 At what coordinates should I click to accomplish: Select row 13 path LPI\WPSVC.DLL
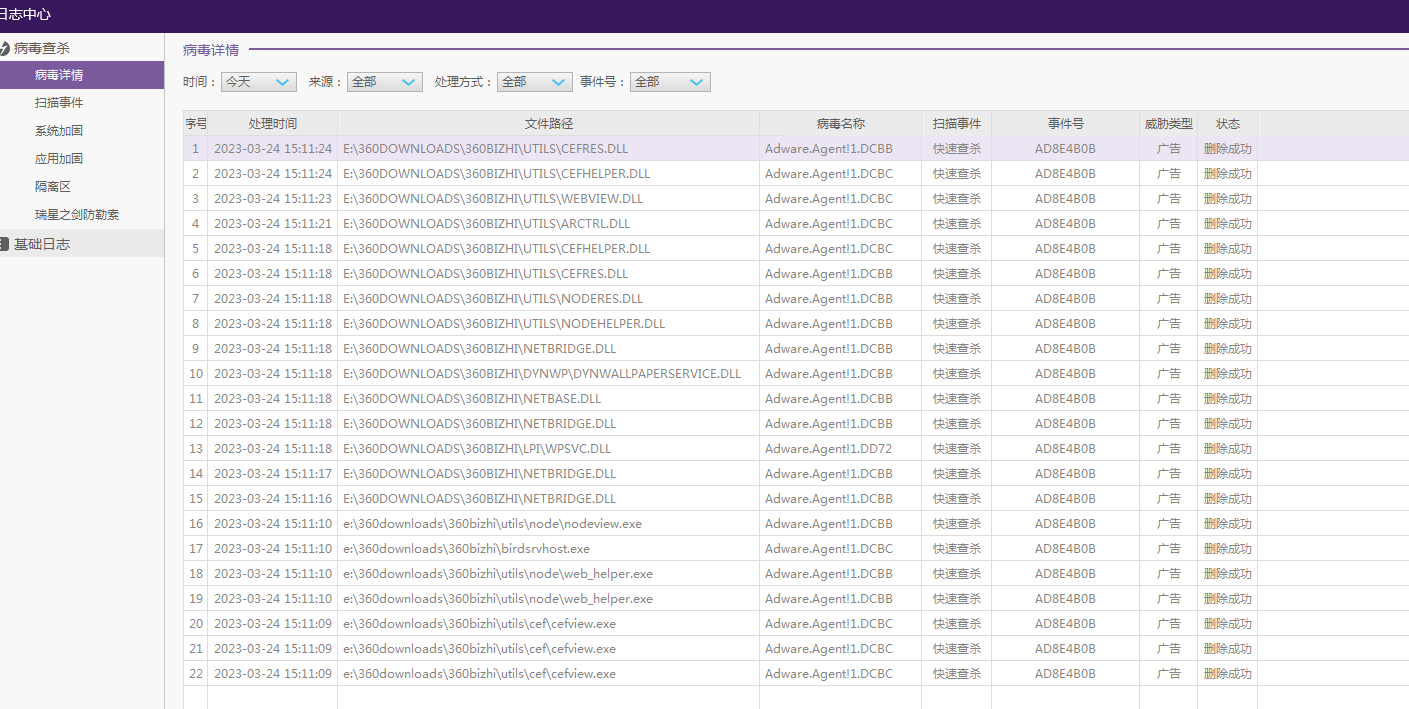(477, 449)
